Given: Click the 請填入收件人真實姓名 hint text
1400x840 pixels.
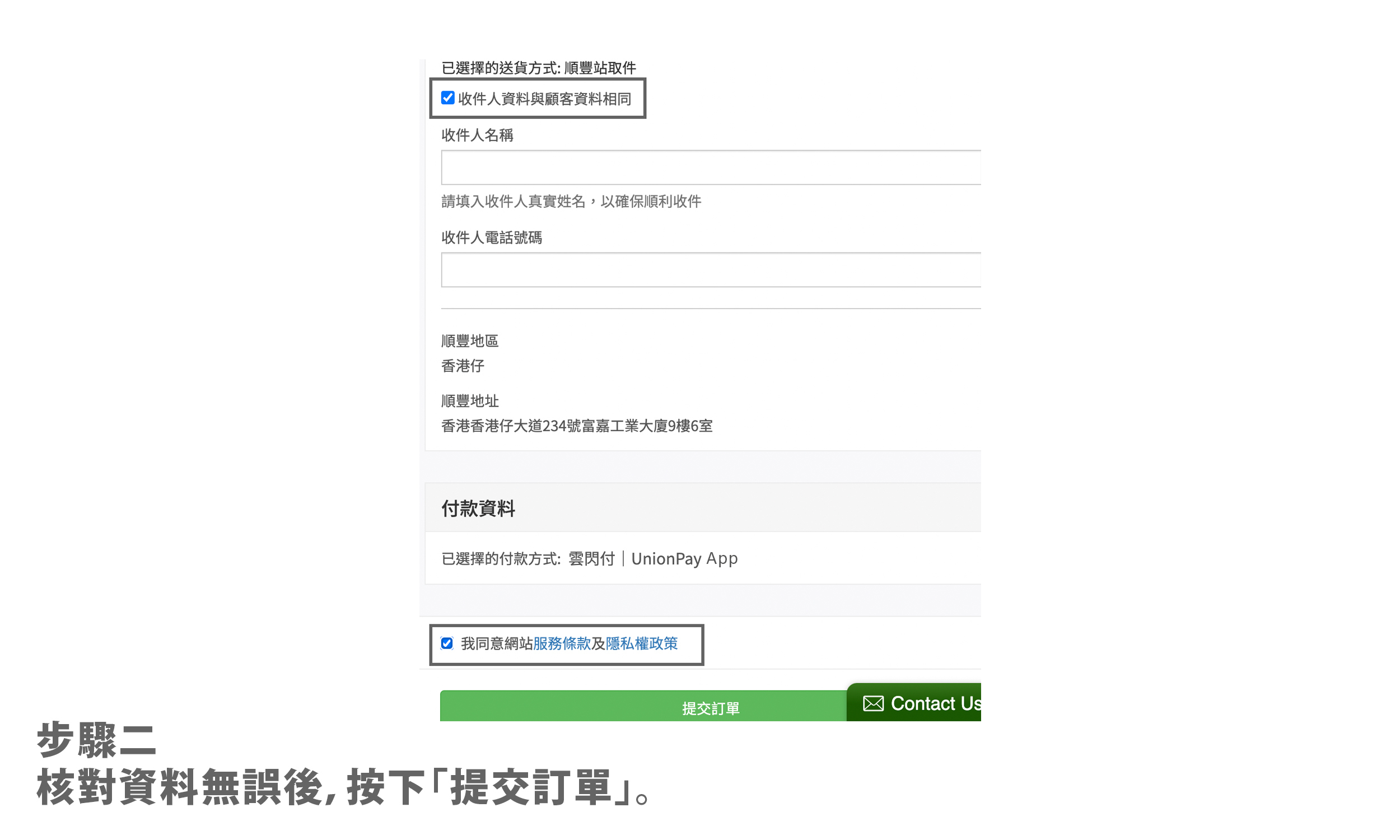Looking at the screenshot, I should (571, 201).
